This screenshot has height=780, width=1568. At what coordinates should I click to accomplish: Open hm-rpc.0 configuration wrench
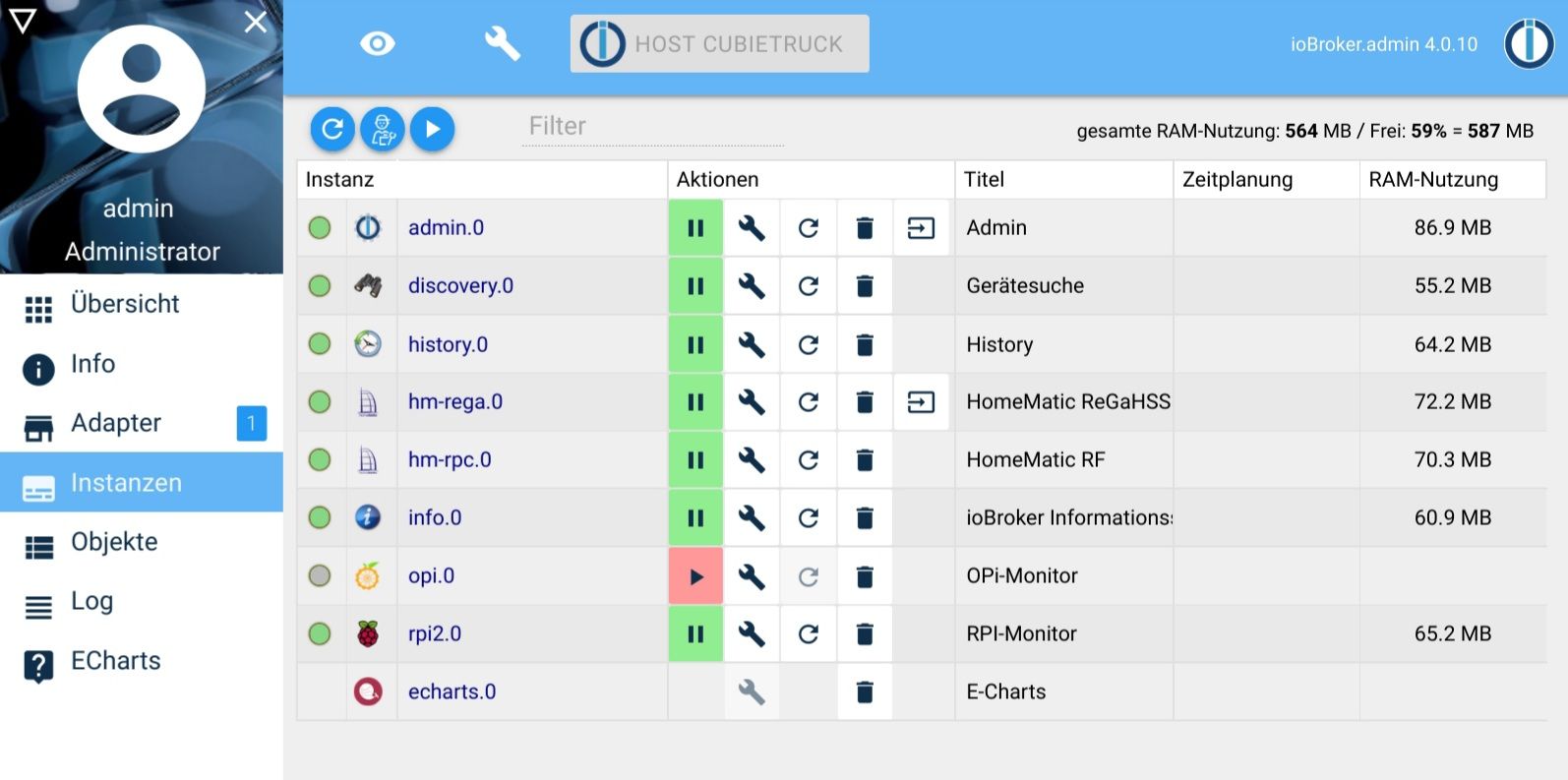coord(752,460)
